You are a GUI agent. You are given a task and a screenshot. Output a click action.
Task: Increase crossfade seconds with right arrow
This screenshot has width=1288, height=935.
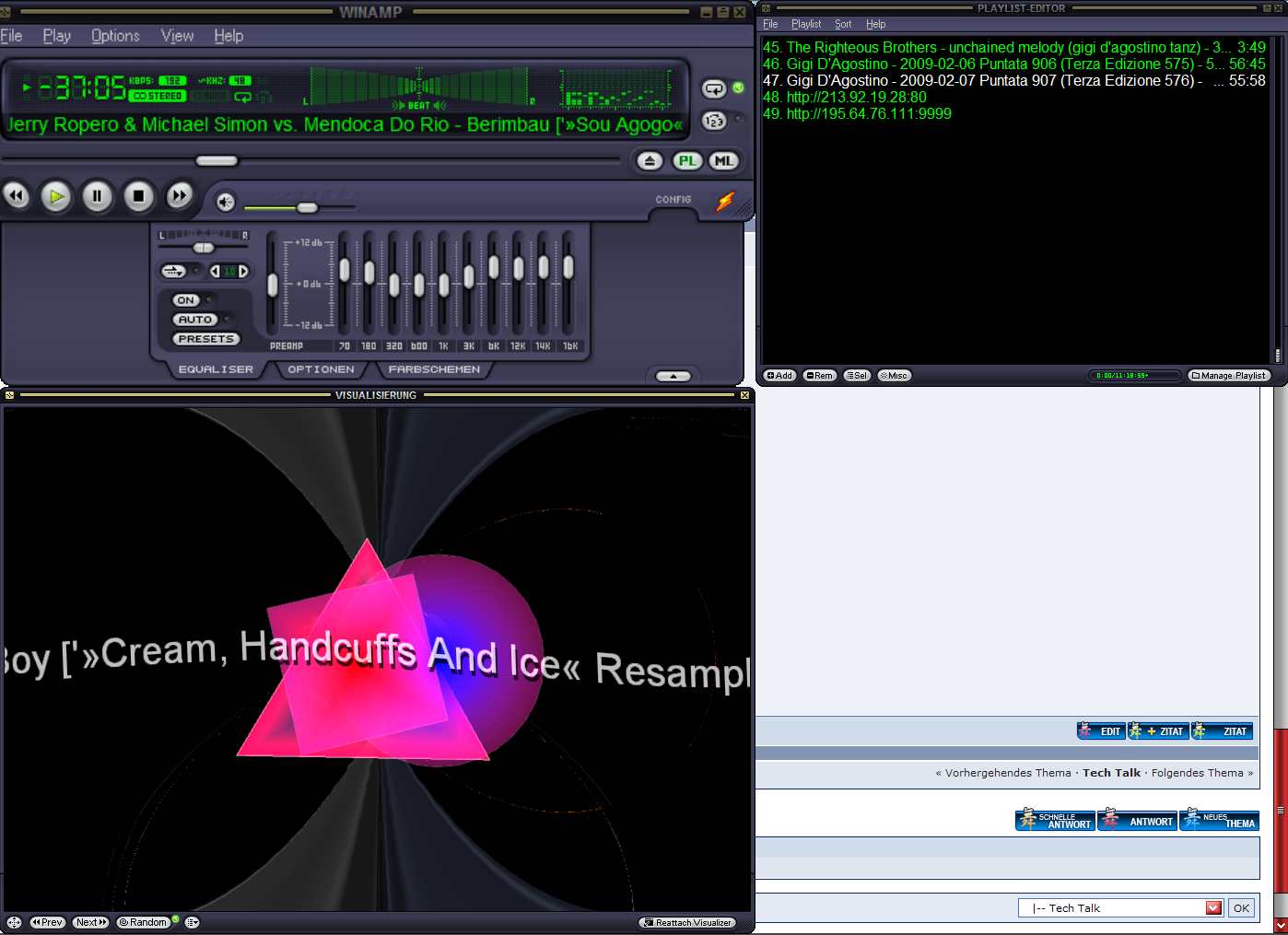coord(243,271)
